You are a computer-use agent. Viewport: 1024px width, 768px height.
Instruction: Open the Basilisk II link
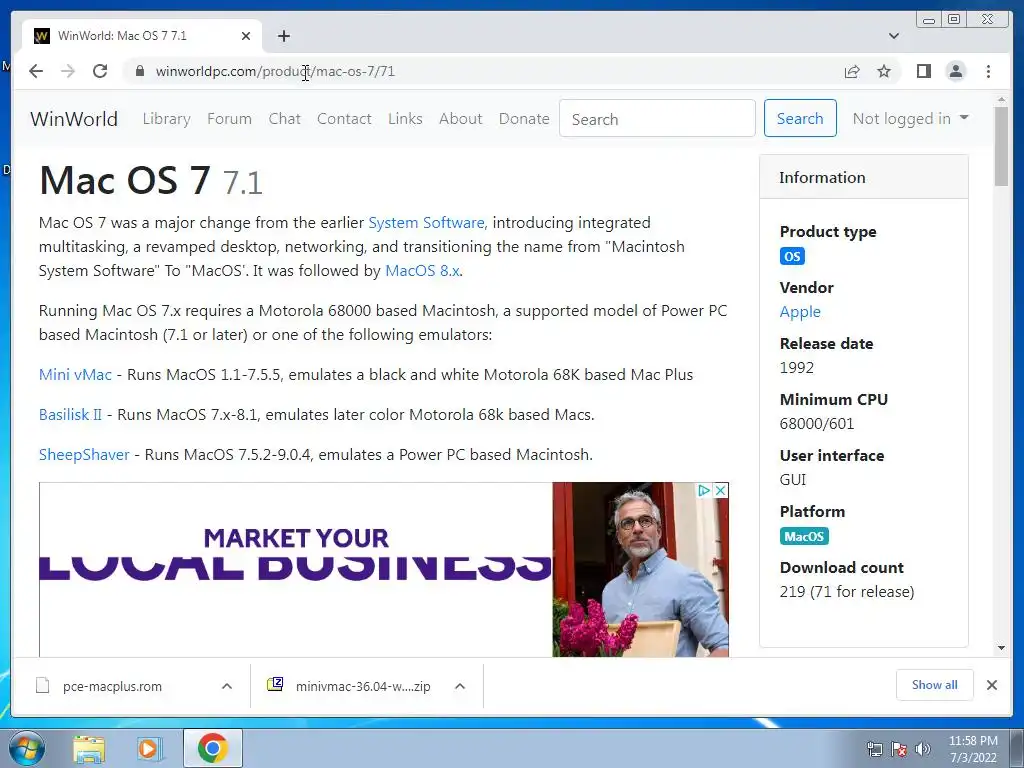coord(70,415)
